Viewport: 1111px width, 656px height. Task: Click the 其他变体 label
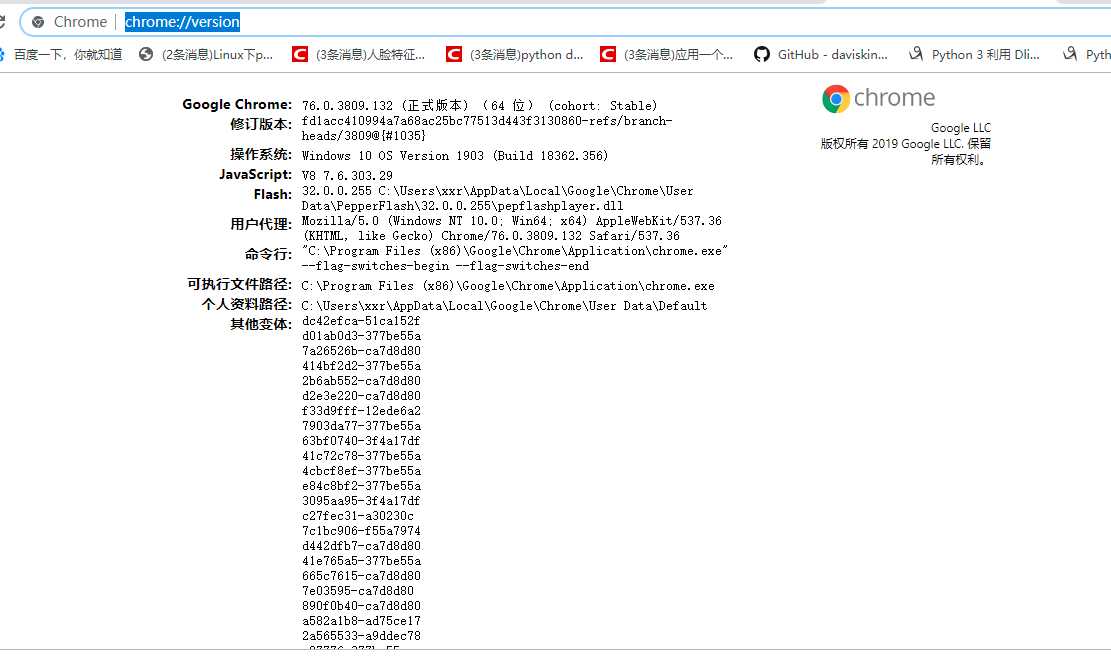point(261,324)
